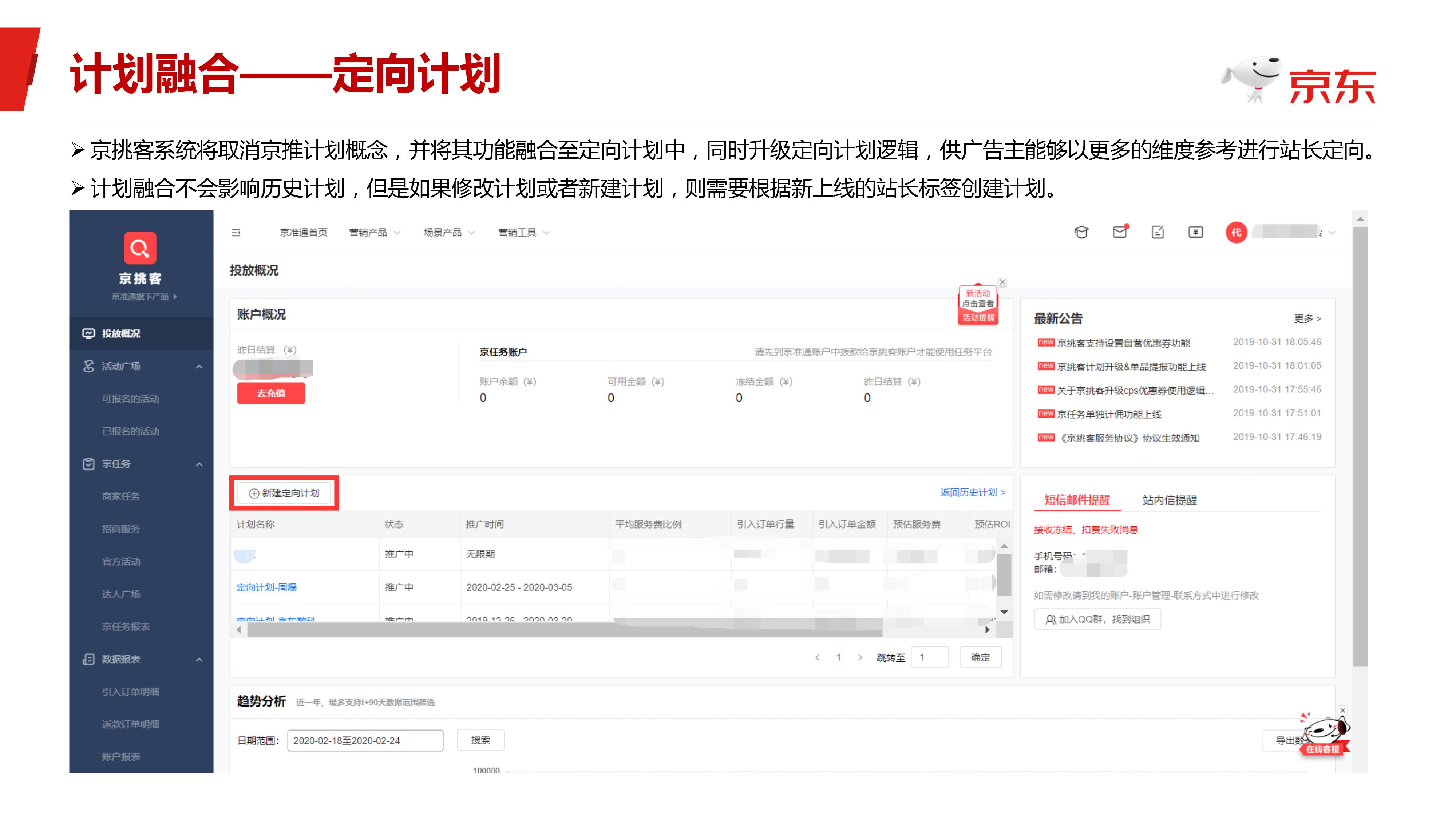Go to 京准通首页
Image resolution: width=1456 pixels, height=819 pixels.
pos(304,233)
